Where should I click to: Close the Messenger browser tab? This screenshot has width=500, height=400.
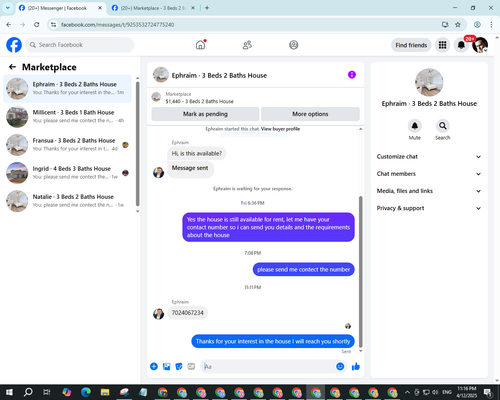100,8
